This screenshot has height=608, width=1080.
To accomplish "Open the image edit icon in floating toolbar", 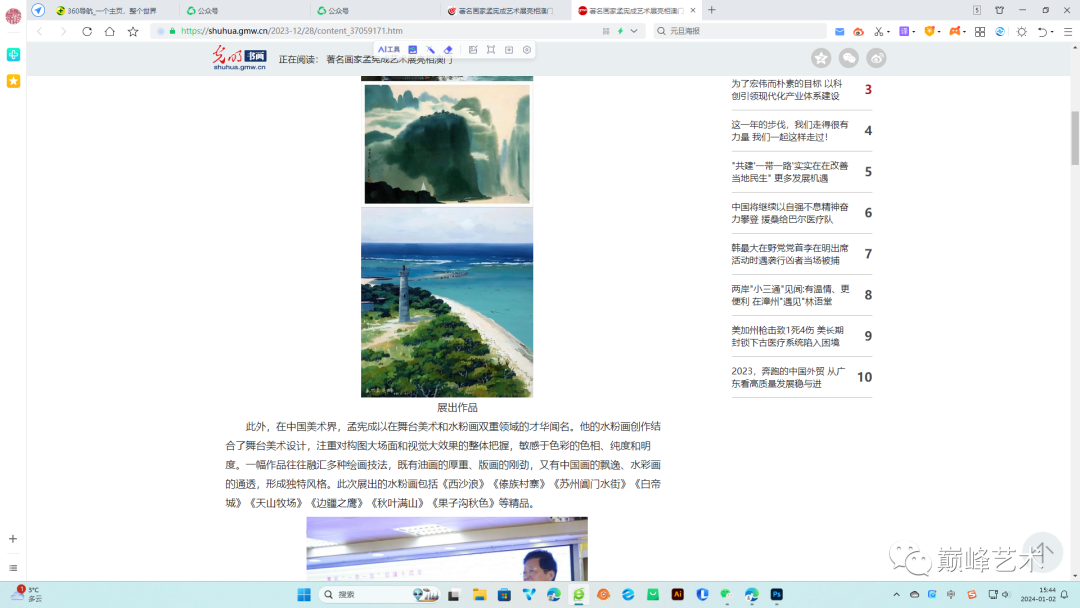I will (412, 49).
